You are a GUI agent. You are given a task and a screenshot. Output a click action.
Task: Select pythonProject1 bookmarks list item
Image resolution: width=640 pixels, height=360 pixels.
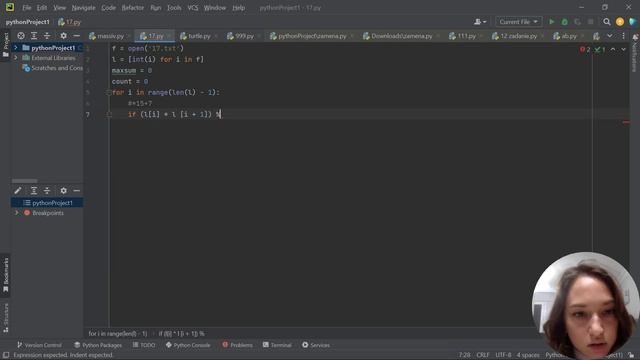click(x=47, y=203)
